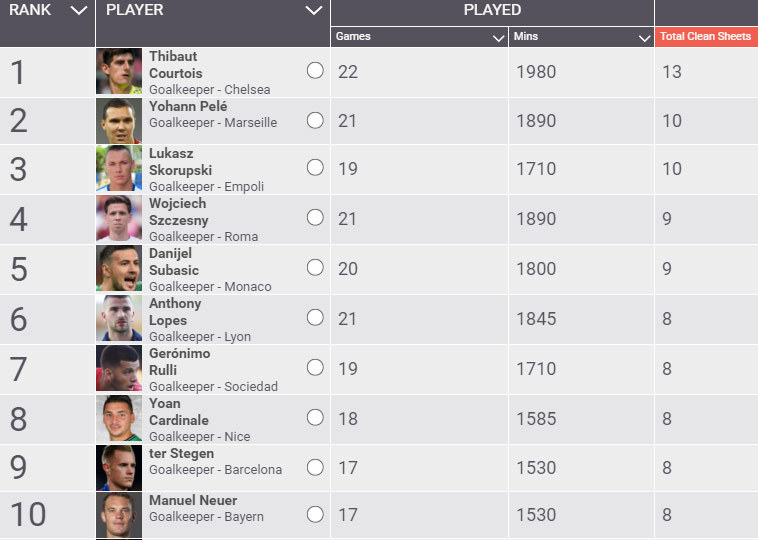Sort by Total Clean Sheets column

[705, 37]
